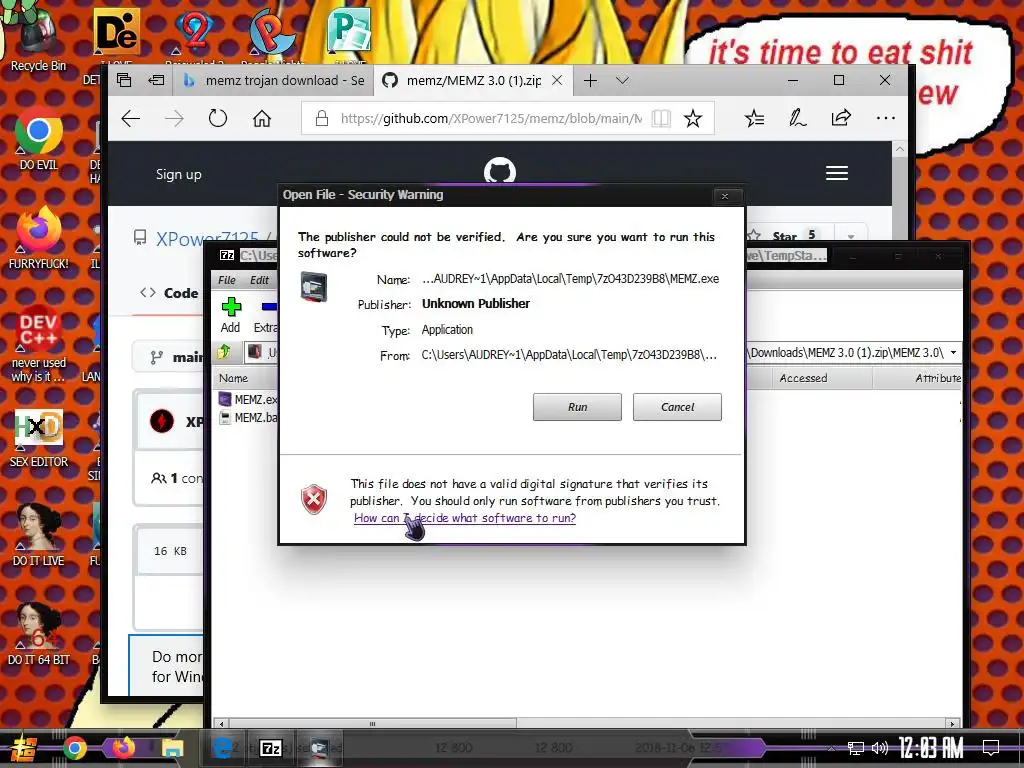Refresh the Edge browser page
This screenshot has height=768, width=1024.
tap(217, 118)
